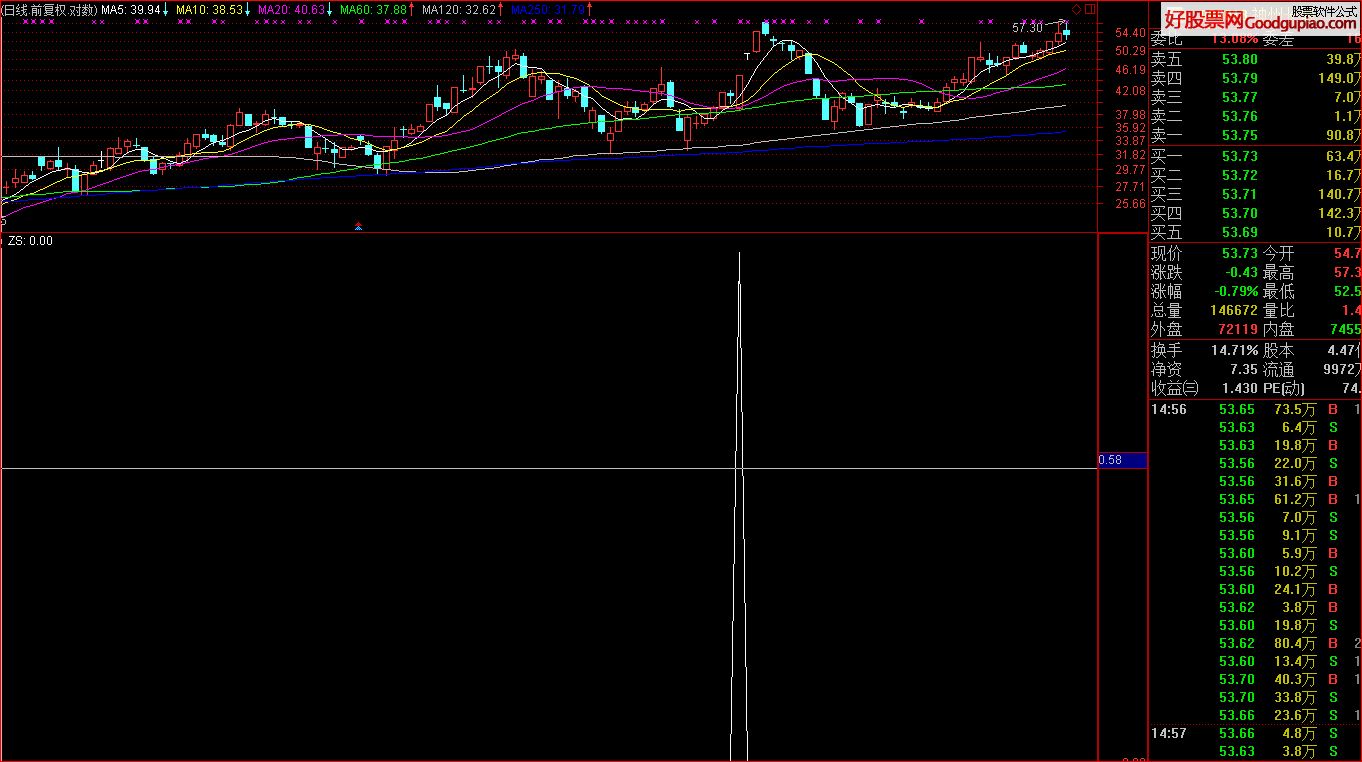Select the 买三 53.71 bid row
This screenshot has width=1362, height=762.
(1255, 194)
